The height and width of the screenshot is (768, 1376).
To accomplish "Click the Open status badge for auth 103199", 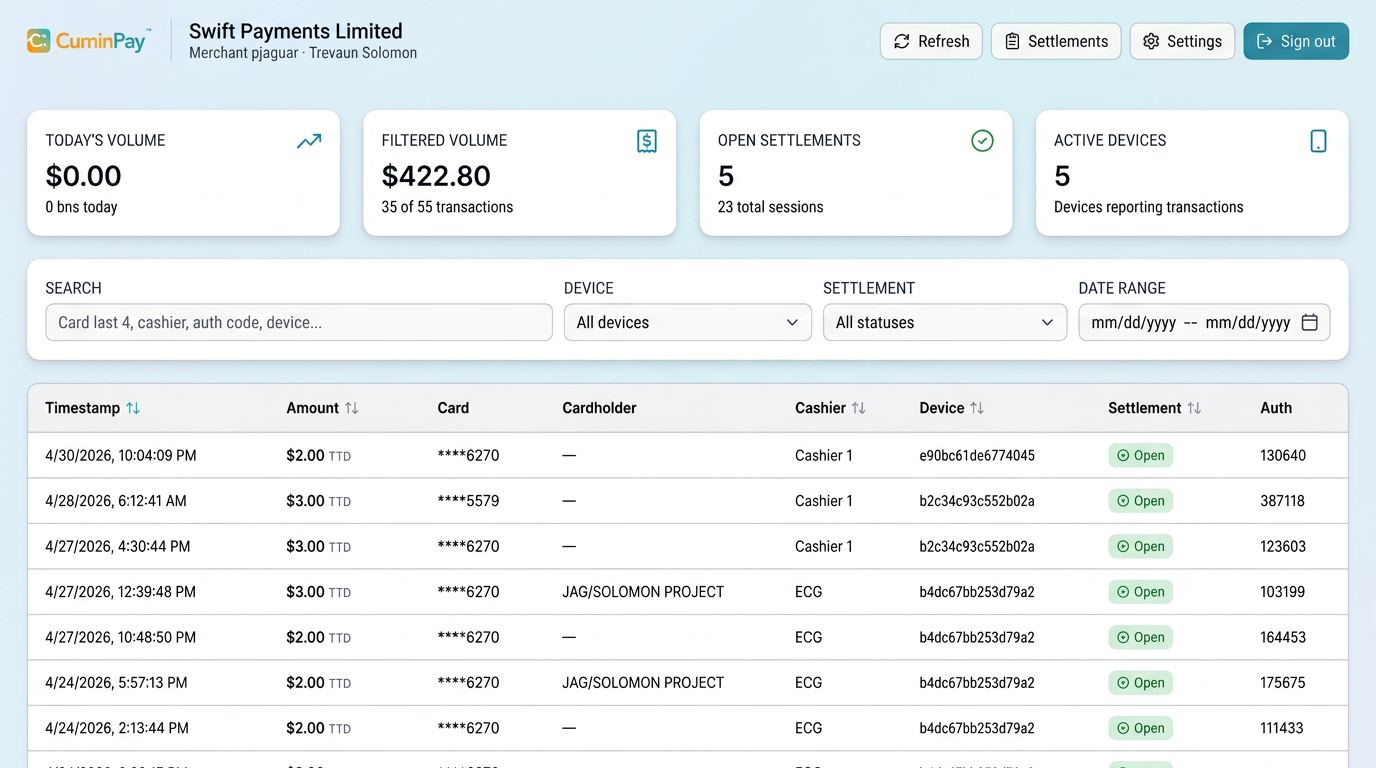I will click(1140, 592).
